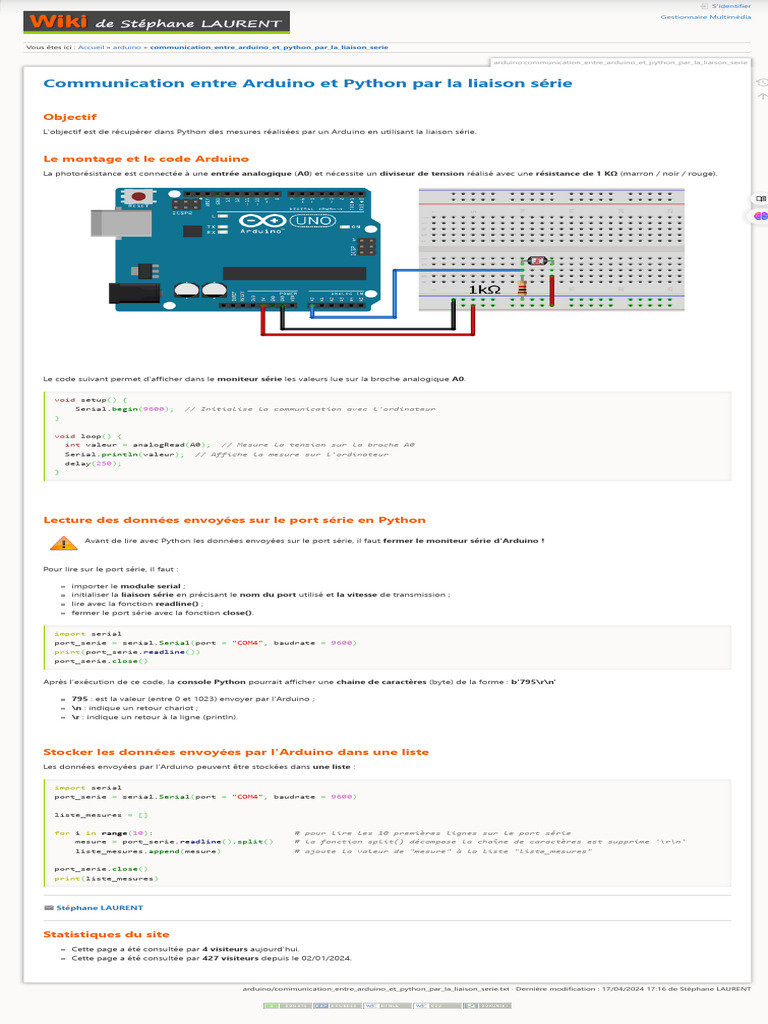Show old revisions with the clock icon
768x1024 pixels.
pyautogui.click(x=761, y=82)
